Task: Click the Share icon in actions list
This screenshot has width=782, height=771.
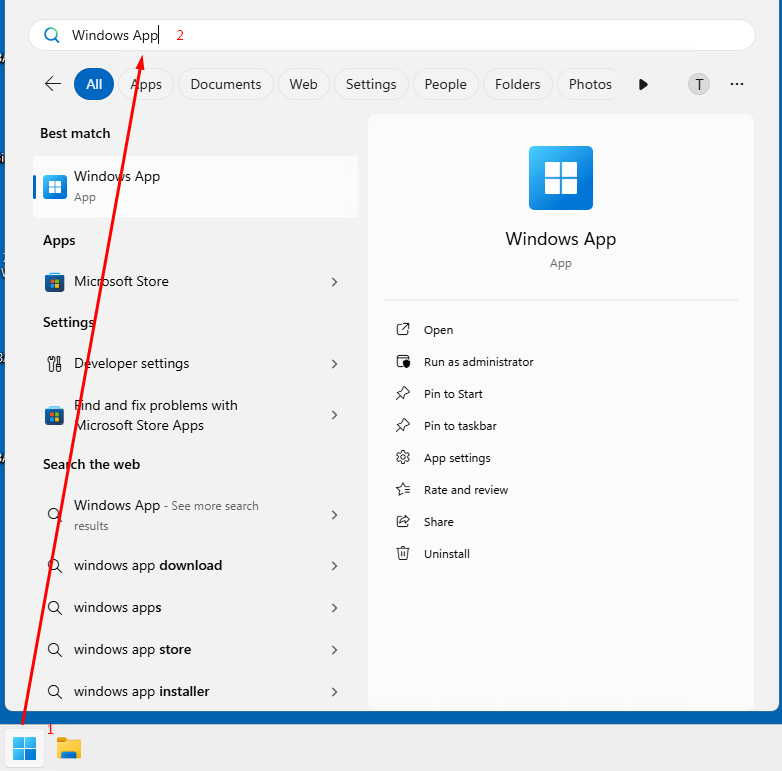Action: pyautogui.click(x=403, y=521)
